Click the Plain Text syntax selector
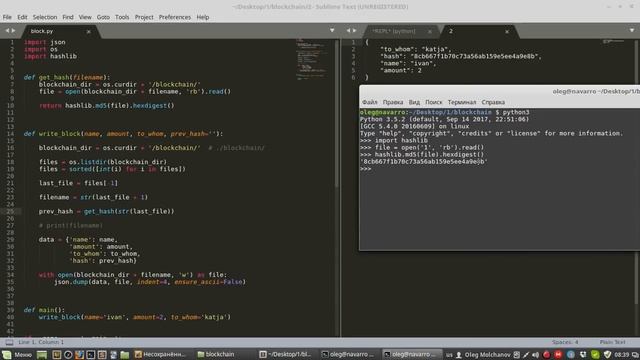Viewport: 640px width, 360px height. [x=612, y=342]
